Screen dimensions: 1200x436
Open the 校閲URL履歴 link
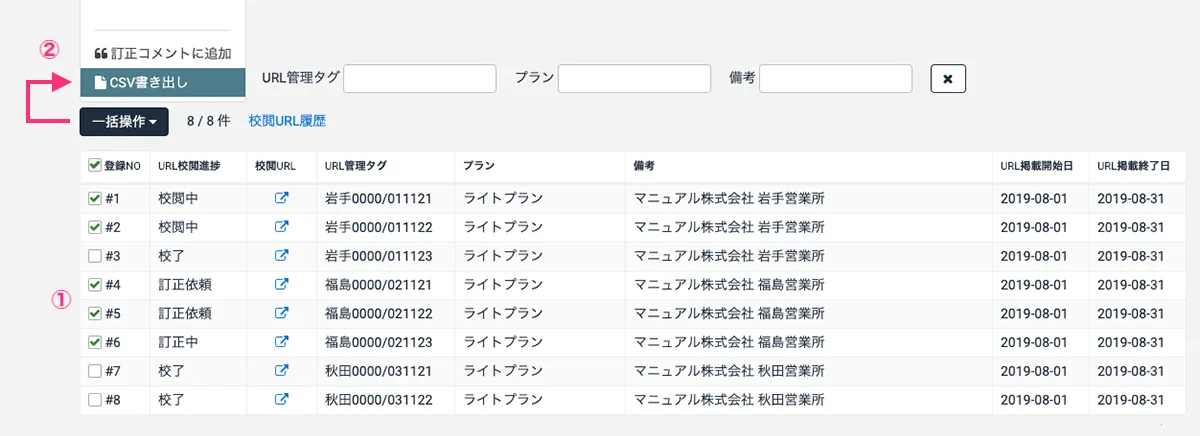click(x=287, y=121)
